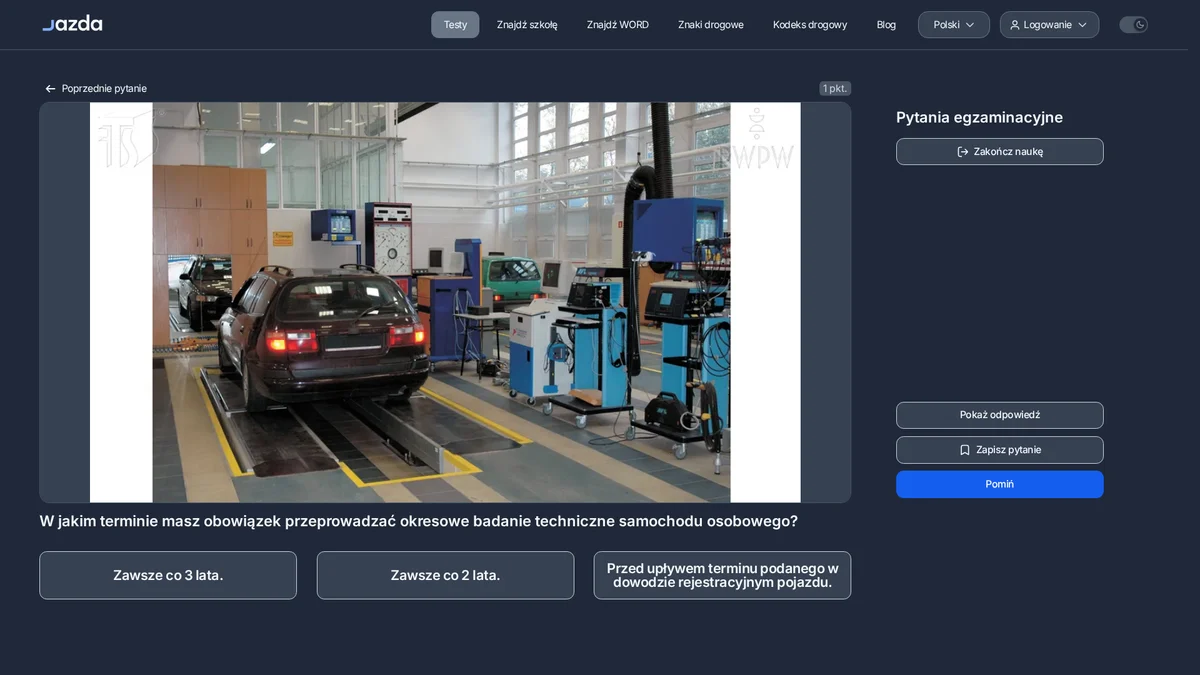Image resolution: width=1200 pixels, height=675 pixels.
Task: Click the bookmark icon in Zapisz pytanie
Action: click(964, 450)
